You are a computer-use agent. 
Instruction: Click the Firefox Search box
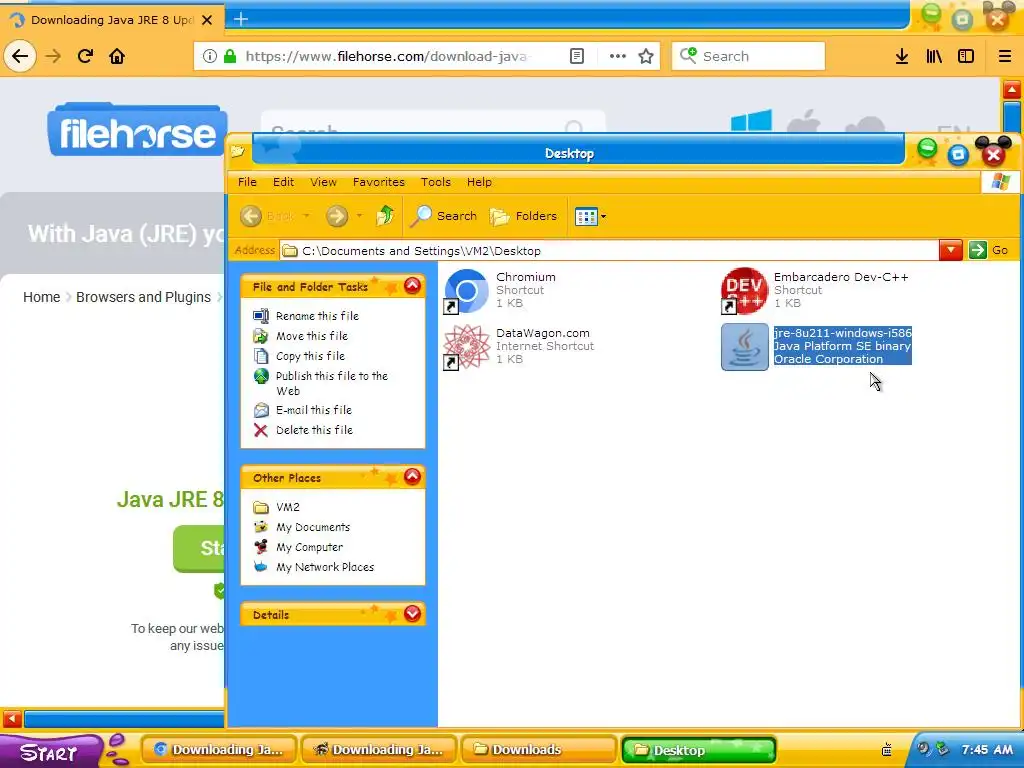748,56
